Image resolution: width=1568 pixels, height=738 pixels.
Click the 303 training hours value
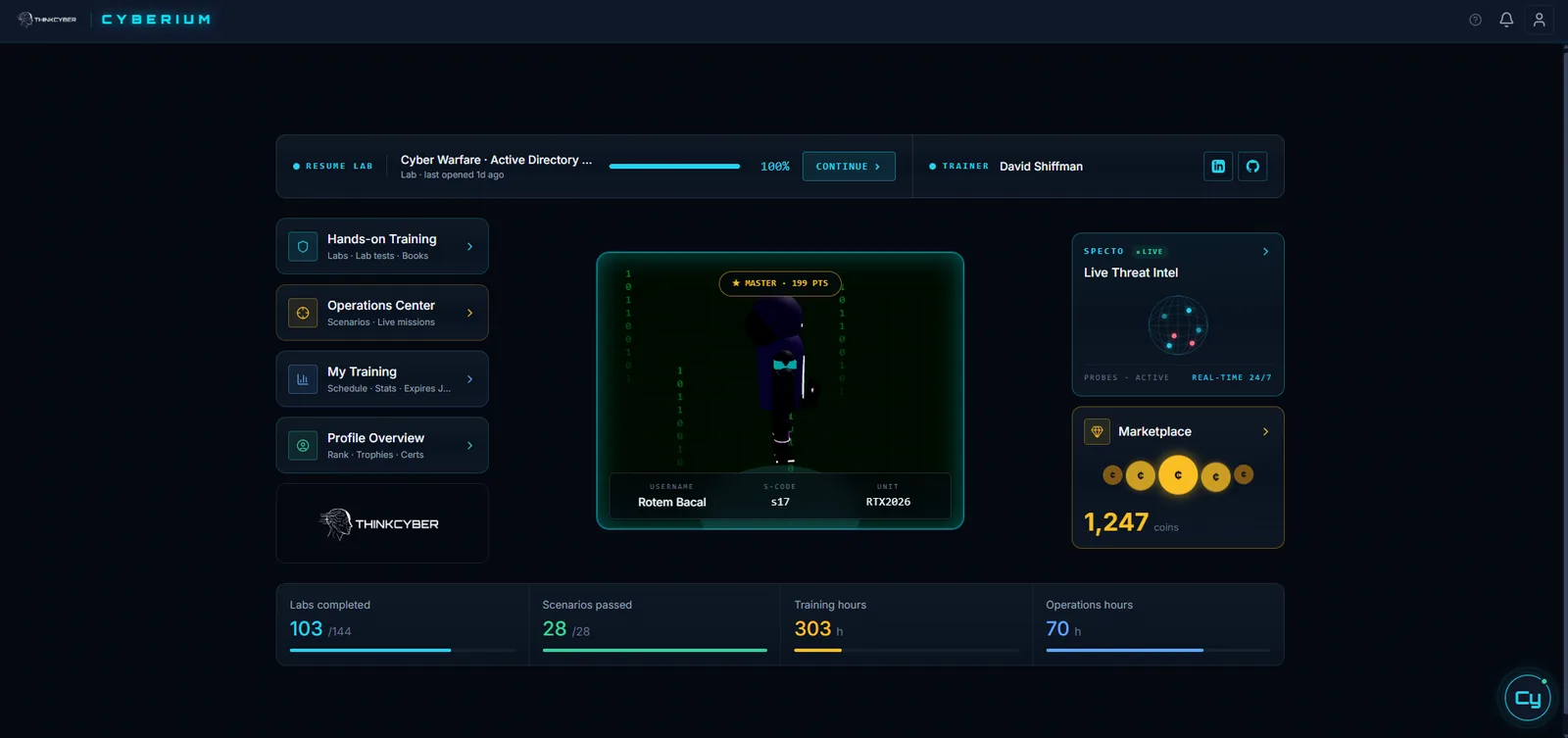coord(812,629)
